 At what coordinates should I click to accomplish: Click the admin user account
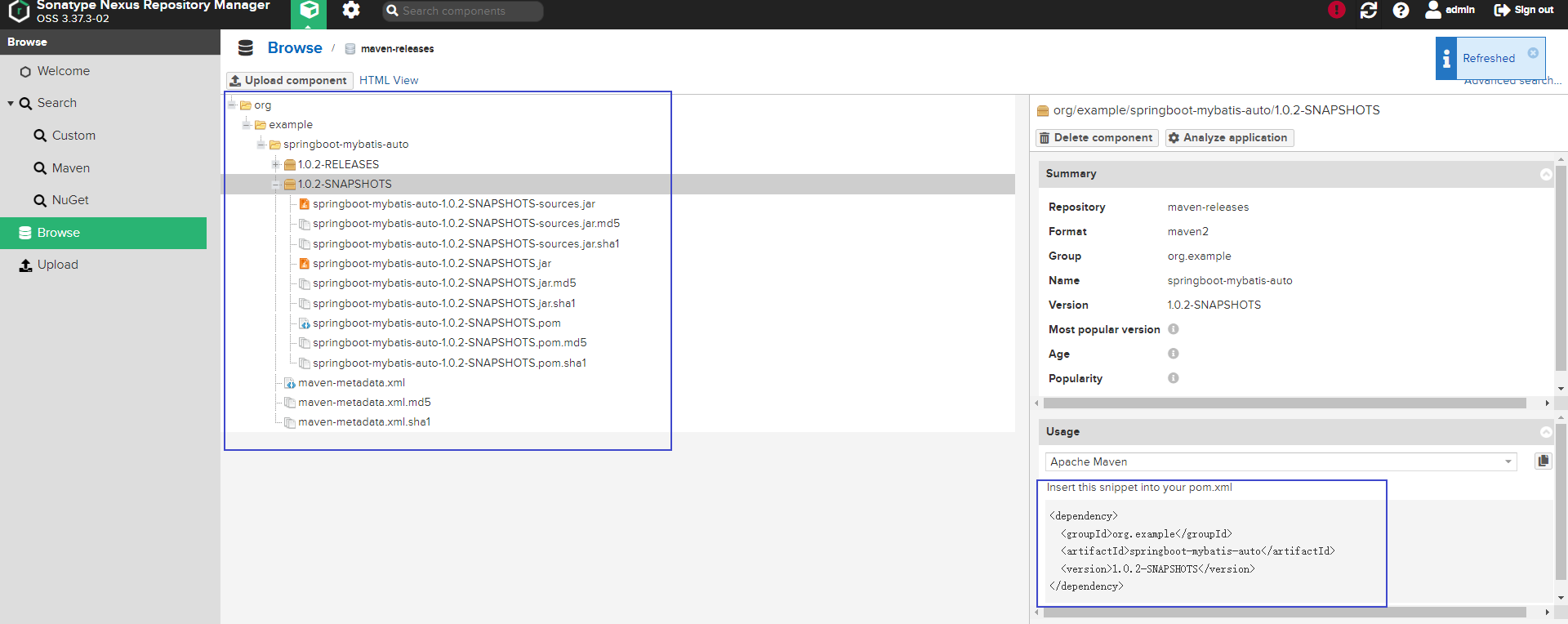[x=1450, y=10]
